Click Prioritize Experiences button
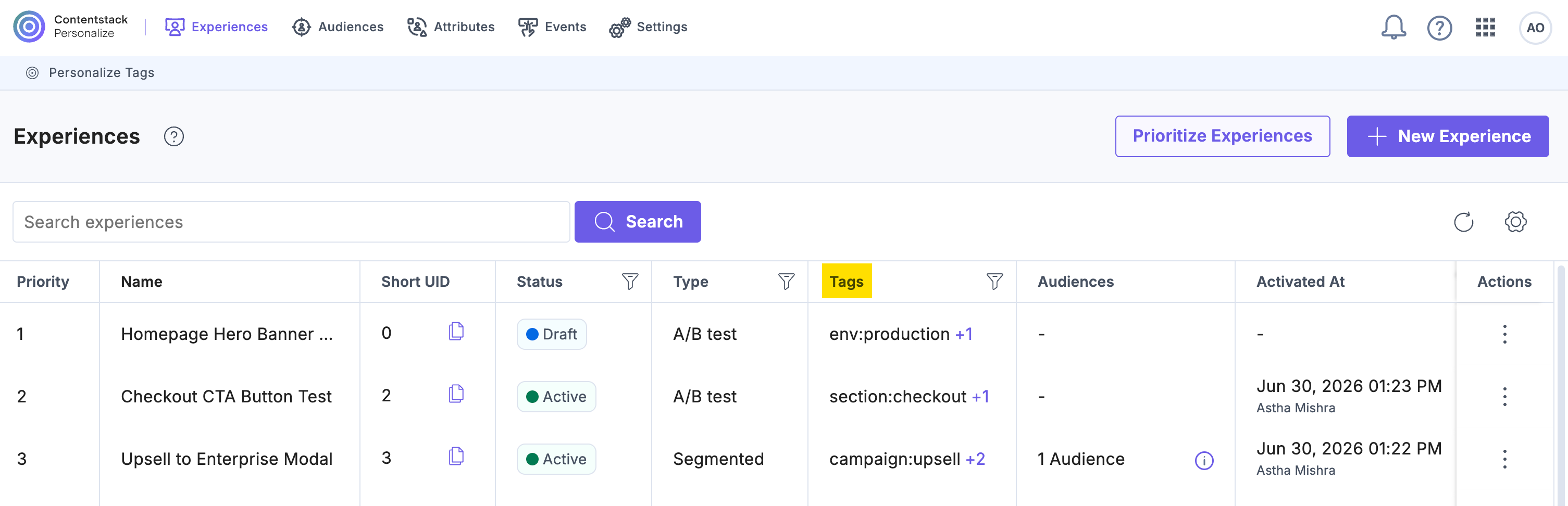The height and width of the screenshot is (506, 1568). pos(1222,136)
